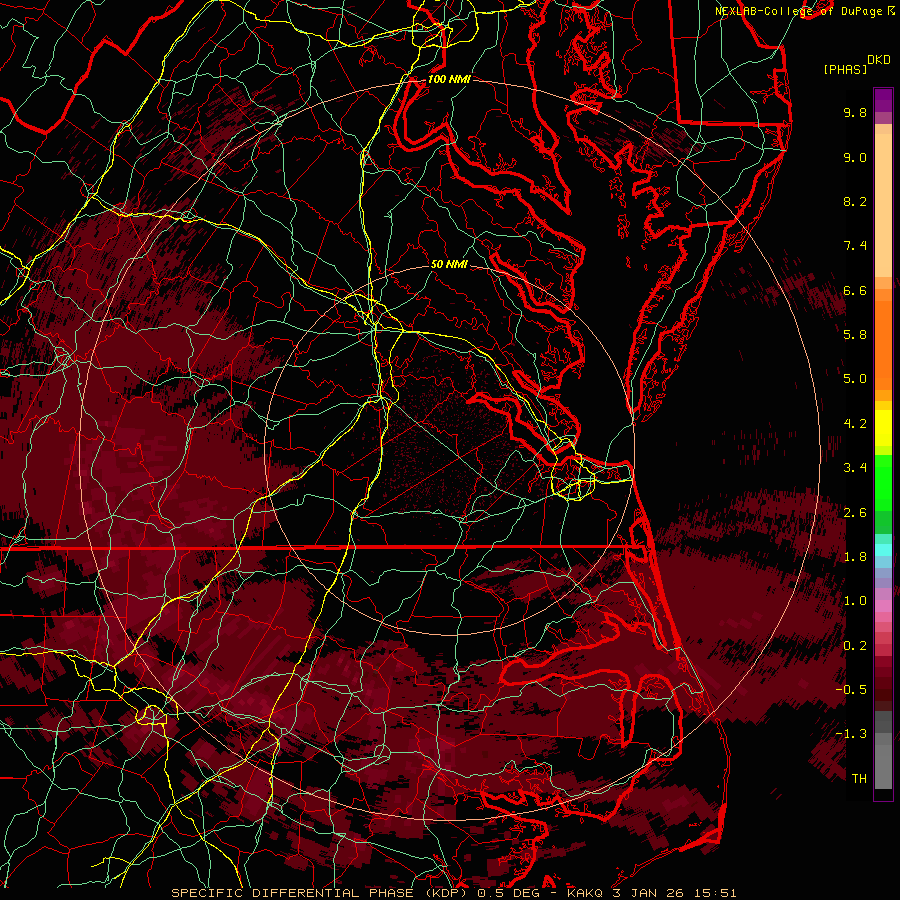Click the 0.2 value on the color scale
This screenshot has height=900, width=900.
[x=855, y=646]
